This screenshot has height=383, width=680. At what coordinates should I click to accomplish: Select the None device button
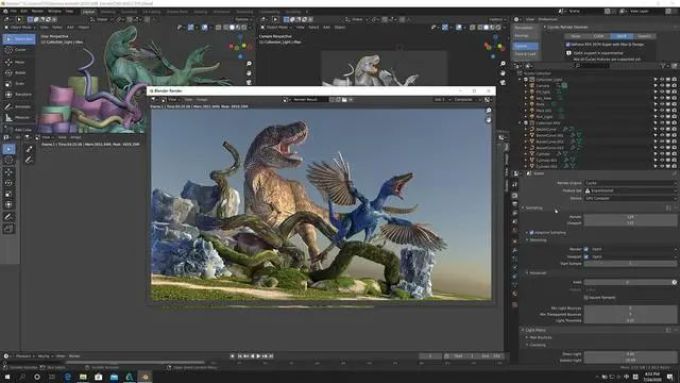tap(576, 36)
